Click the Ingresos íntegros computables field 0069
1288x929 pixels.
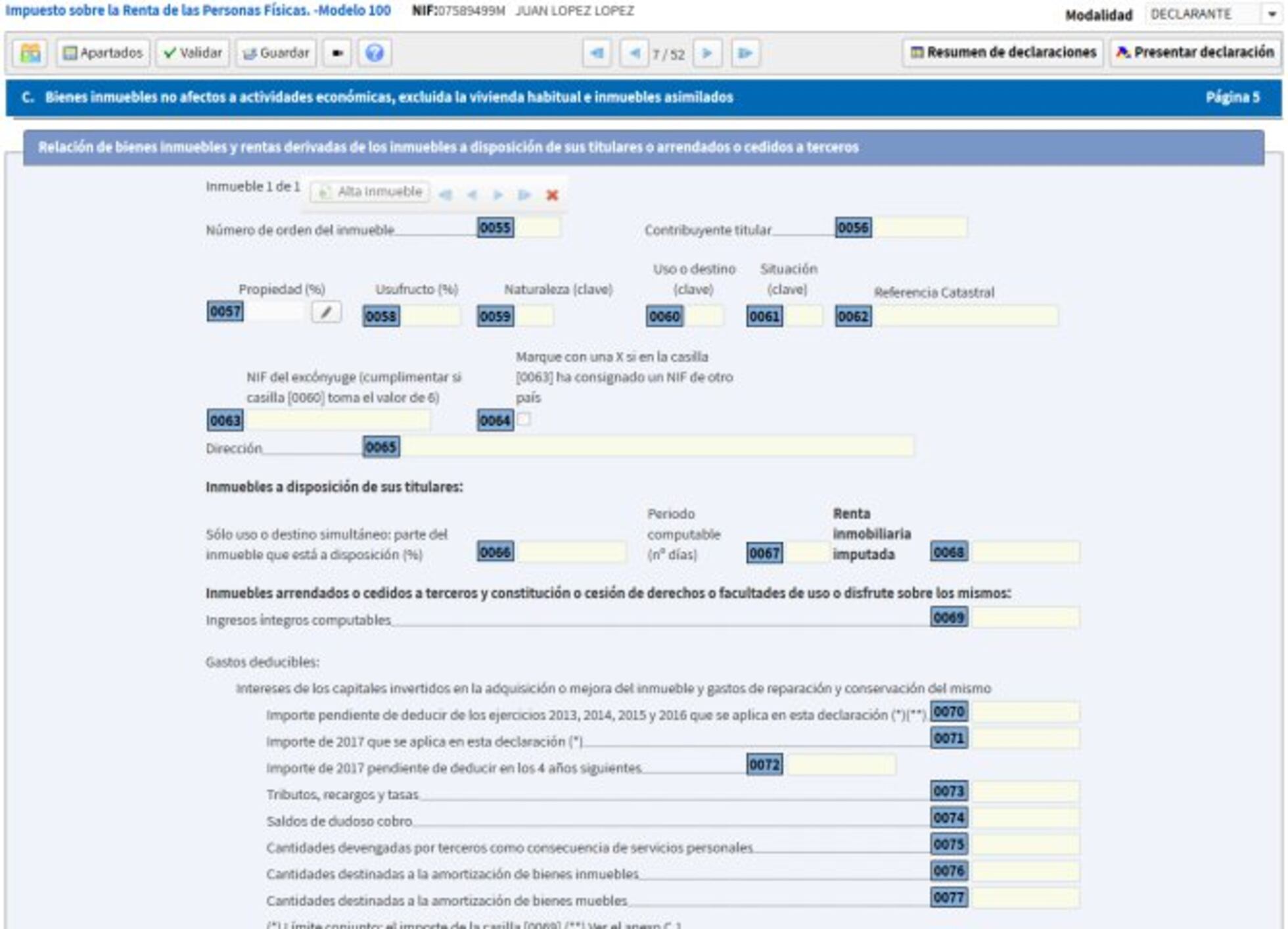pos(1024,617)
